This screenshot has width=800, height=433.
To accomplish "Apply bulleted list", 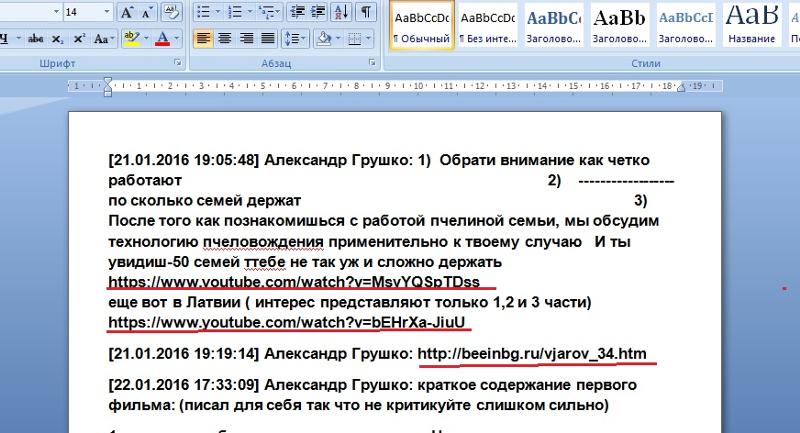I will pos(203,12).
